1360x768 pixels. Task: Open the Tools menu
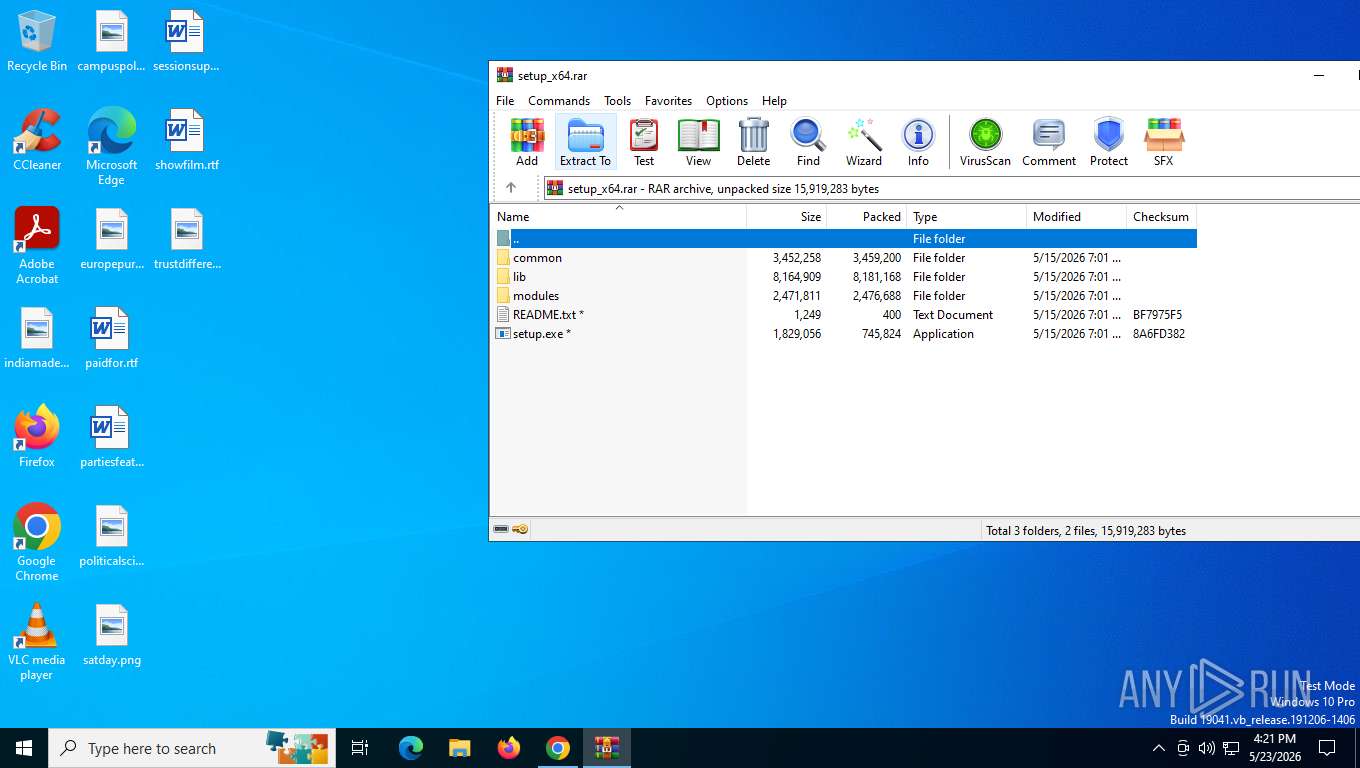click(x=617, y=101)
